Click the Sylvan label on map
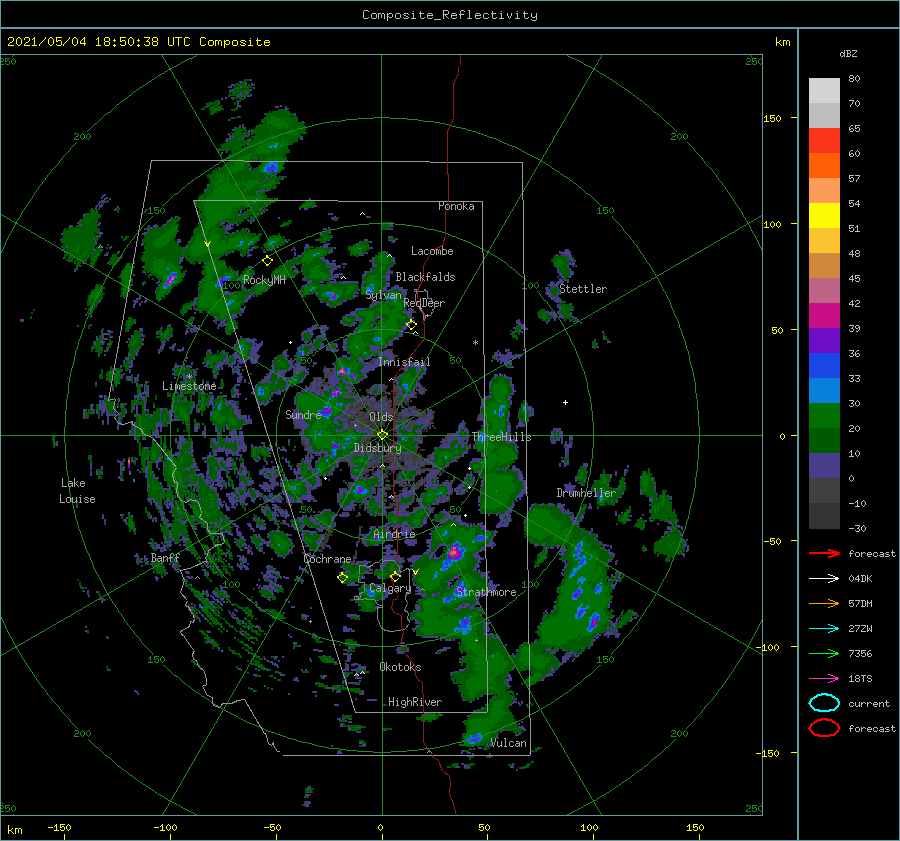The image size is (900, 841). click(383, 295)
